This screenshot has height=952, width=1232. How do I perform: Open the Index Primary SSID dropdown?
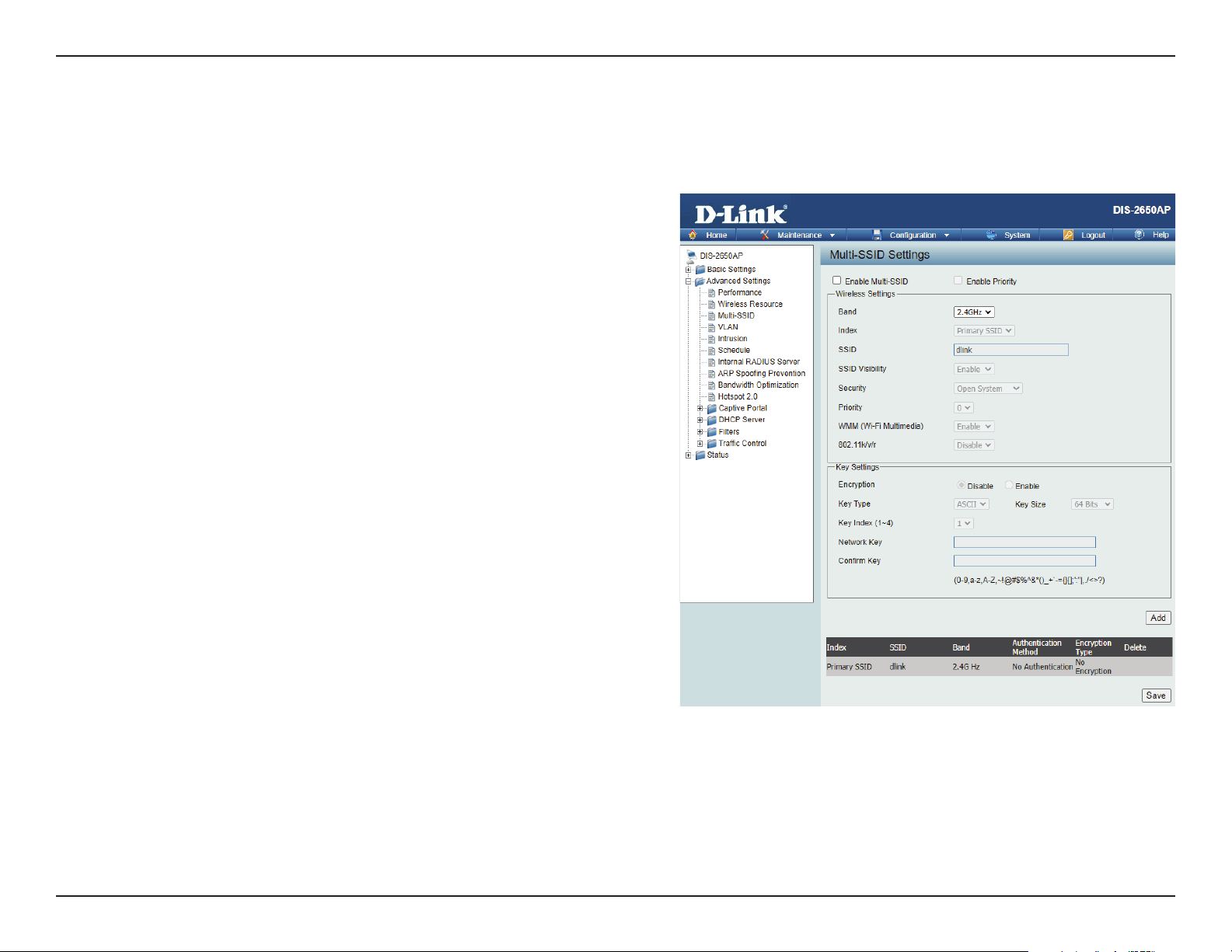[984, 331]
